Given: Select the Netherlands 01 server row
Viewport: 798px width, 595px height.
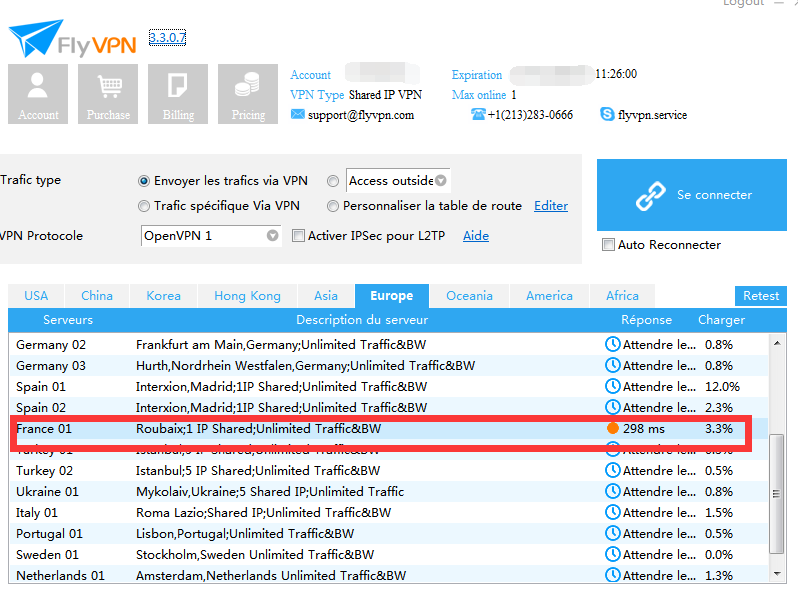Looking at the screenshot, I should point(389,575).
